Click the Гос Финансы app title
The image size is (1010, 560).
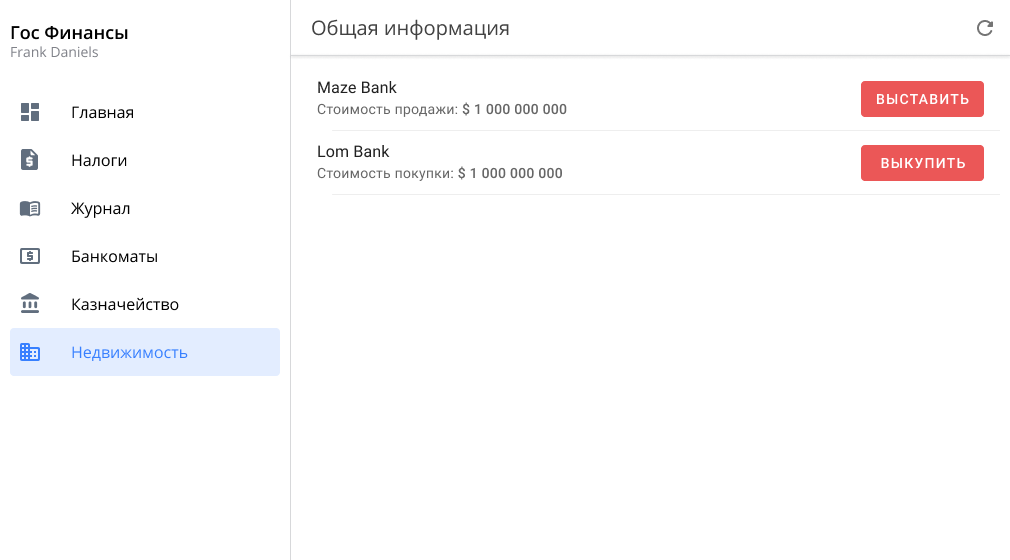point(69,33)
